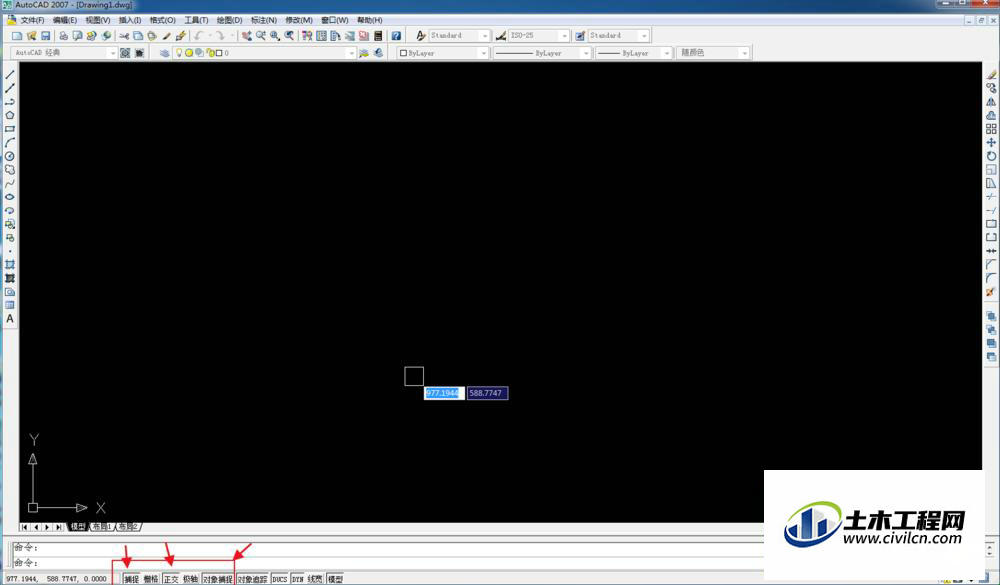The height and width of the screenshot is (585, 1000).
Task: Open the 格式(O) menu
Action: (x=163, y=20)
